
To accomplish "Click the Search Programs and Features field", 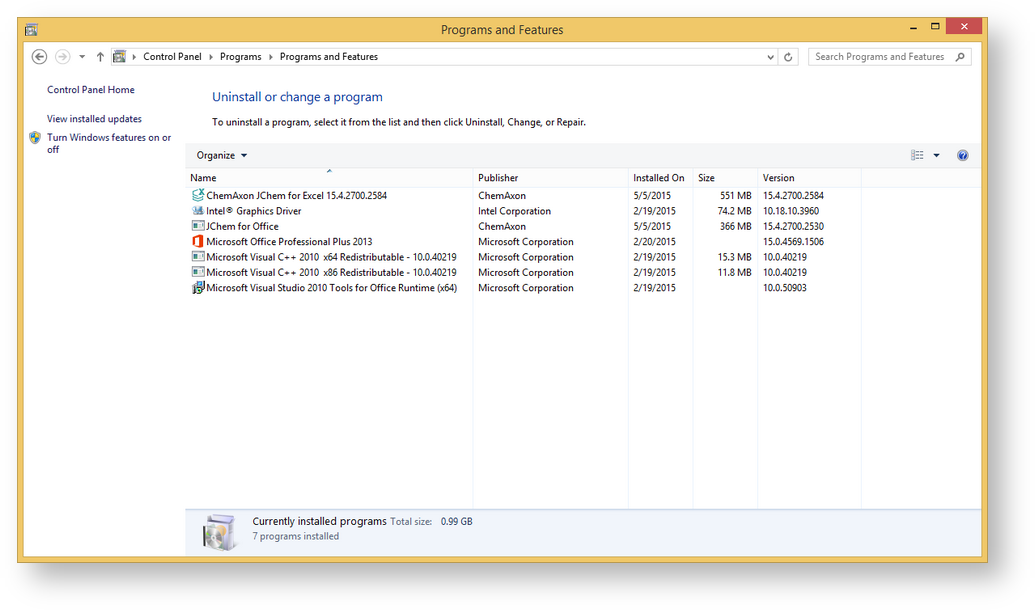I will [879, 57].
